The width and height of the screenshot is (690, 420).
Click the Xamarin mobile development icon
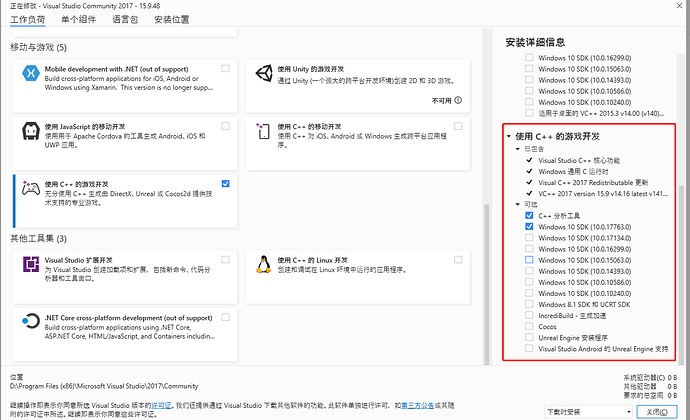point(31,73)
